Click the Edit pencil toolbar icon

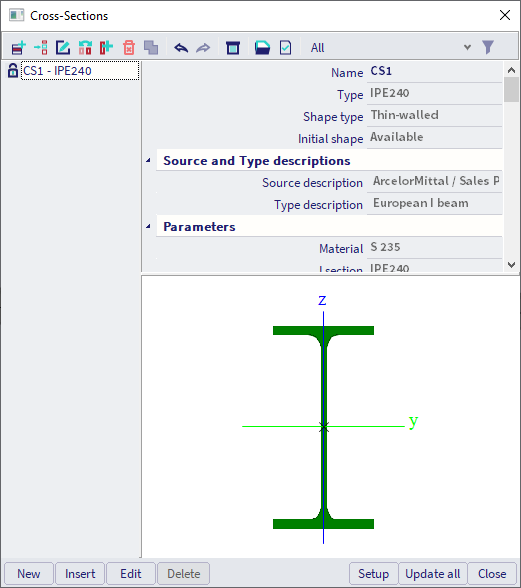[x=63, y=48]
